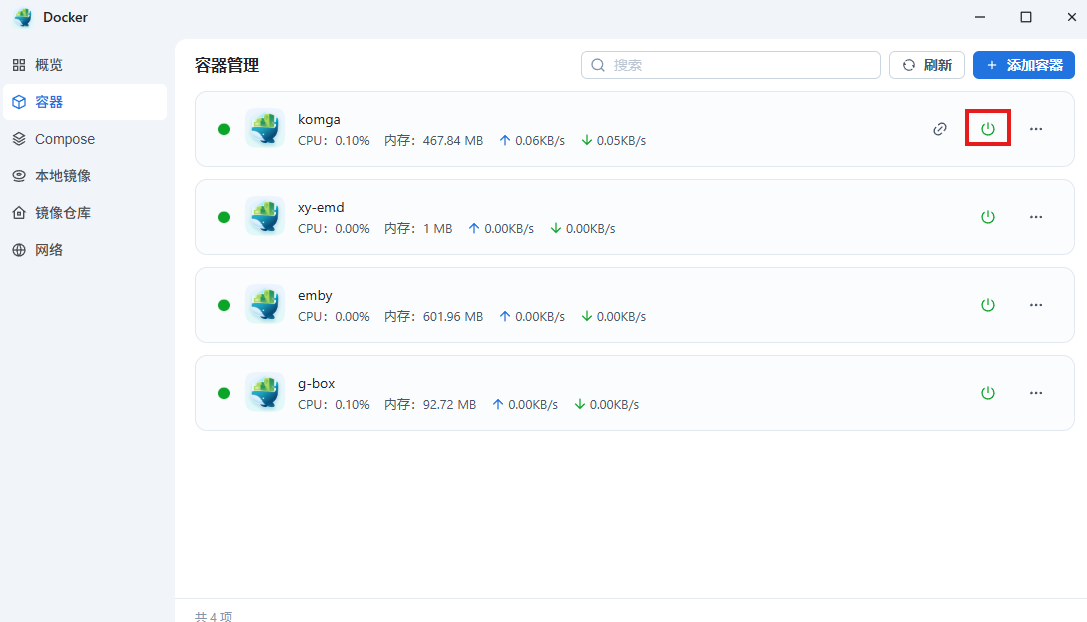Select the komga container name
1087x622 pixels.
tap(319, 119)
